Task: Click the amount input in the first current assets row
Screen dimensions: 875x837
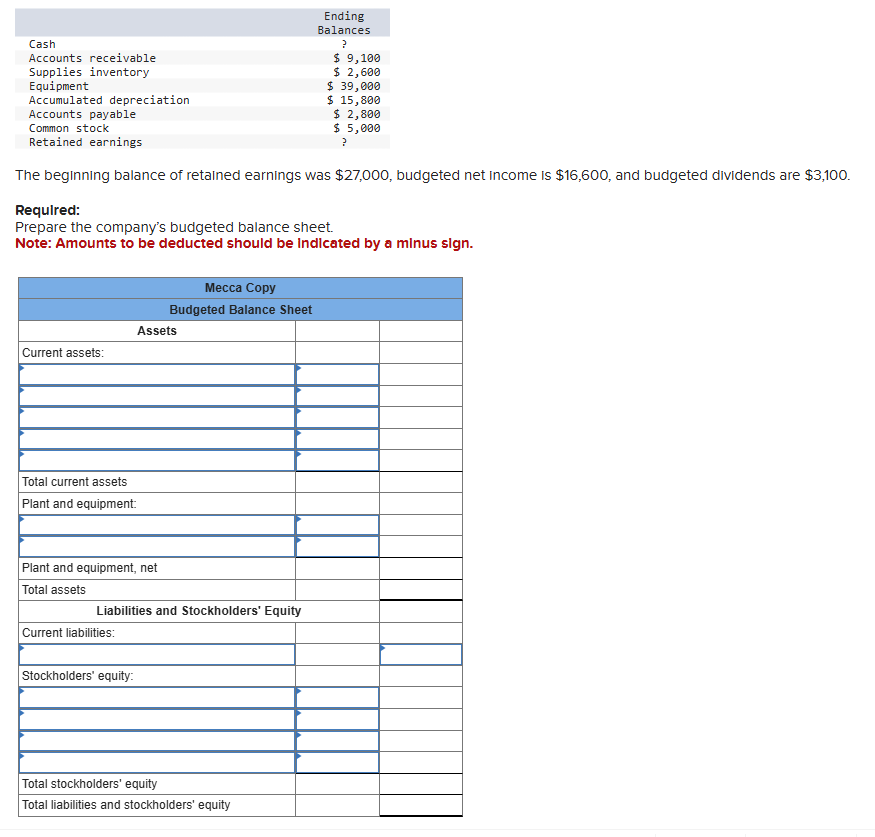Action: (337, 374)
